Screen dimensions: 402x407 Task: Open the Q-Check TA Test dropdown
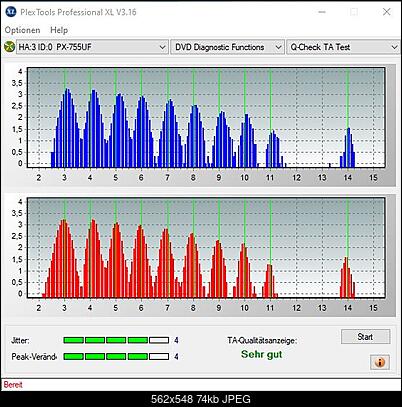pos(343,47)
